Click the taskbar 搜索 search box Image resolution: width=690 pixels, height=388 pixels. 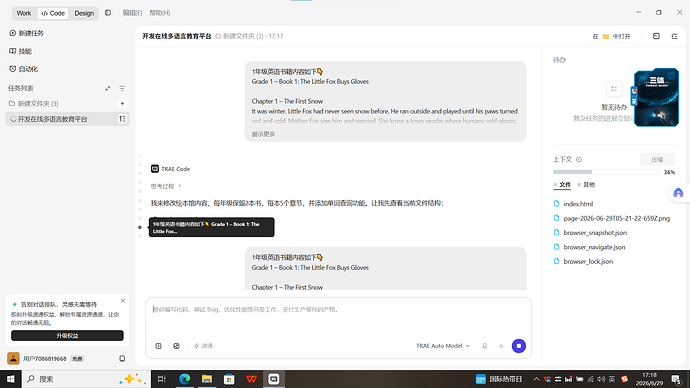point(86,379)
